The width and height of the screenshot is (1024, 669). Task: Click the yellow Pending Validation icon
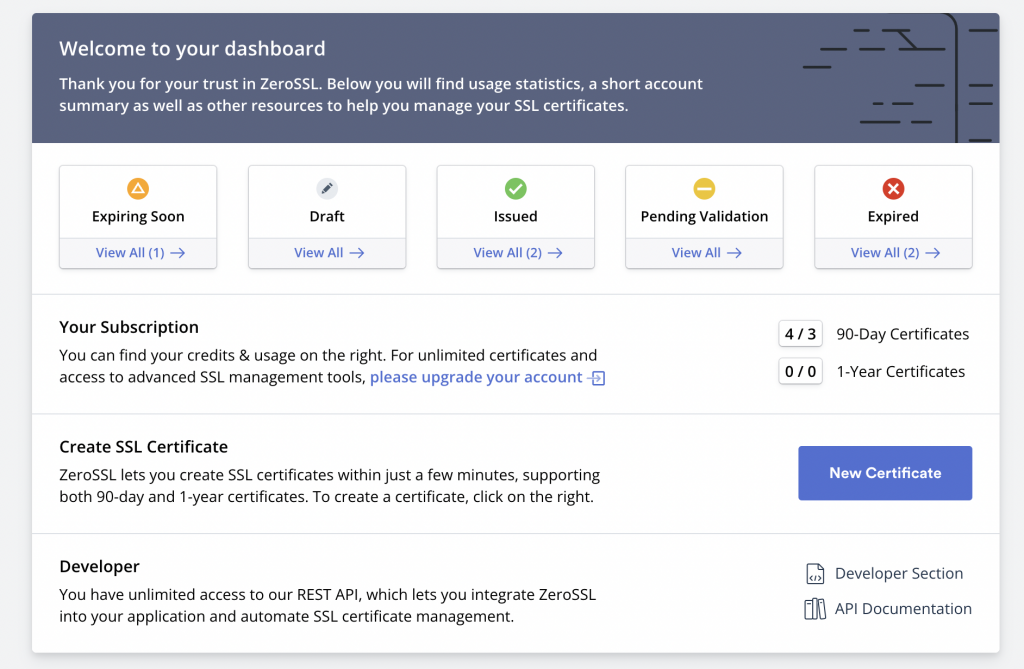[x=704, y=188]
